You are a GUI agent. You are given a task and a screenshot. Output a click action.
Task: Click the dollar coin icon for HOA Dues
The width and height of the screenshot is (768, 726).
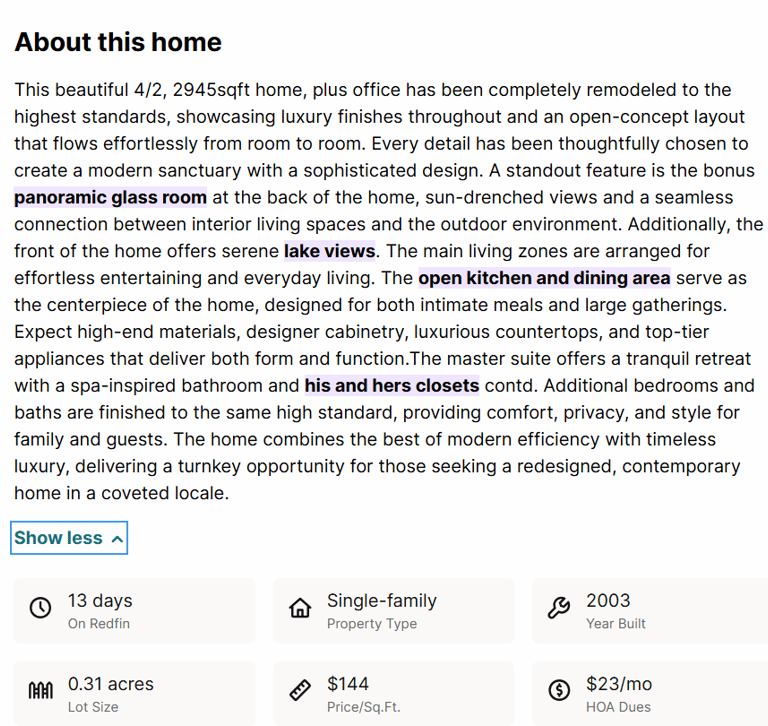pos(559,690)
